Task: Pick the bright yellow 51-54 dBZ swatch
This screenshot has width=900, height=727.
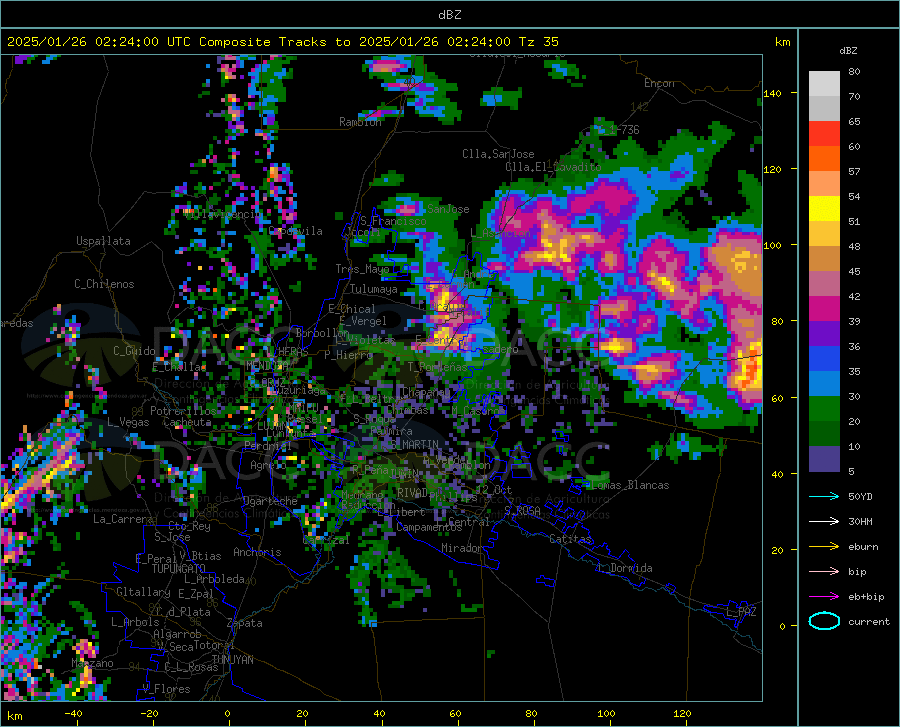Action: [x=824, y=209]
